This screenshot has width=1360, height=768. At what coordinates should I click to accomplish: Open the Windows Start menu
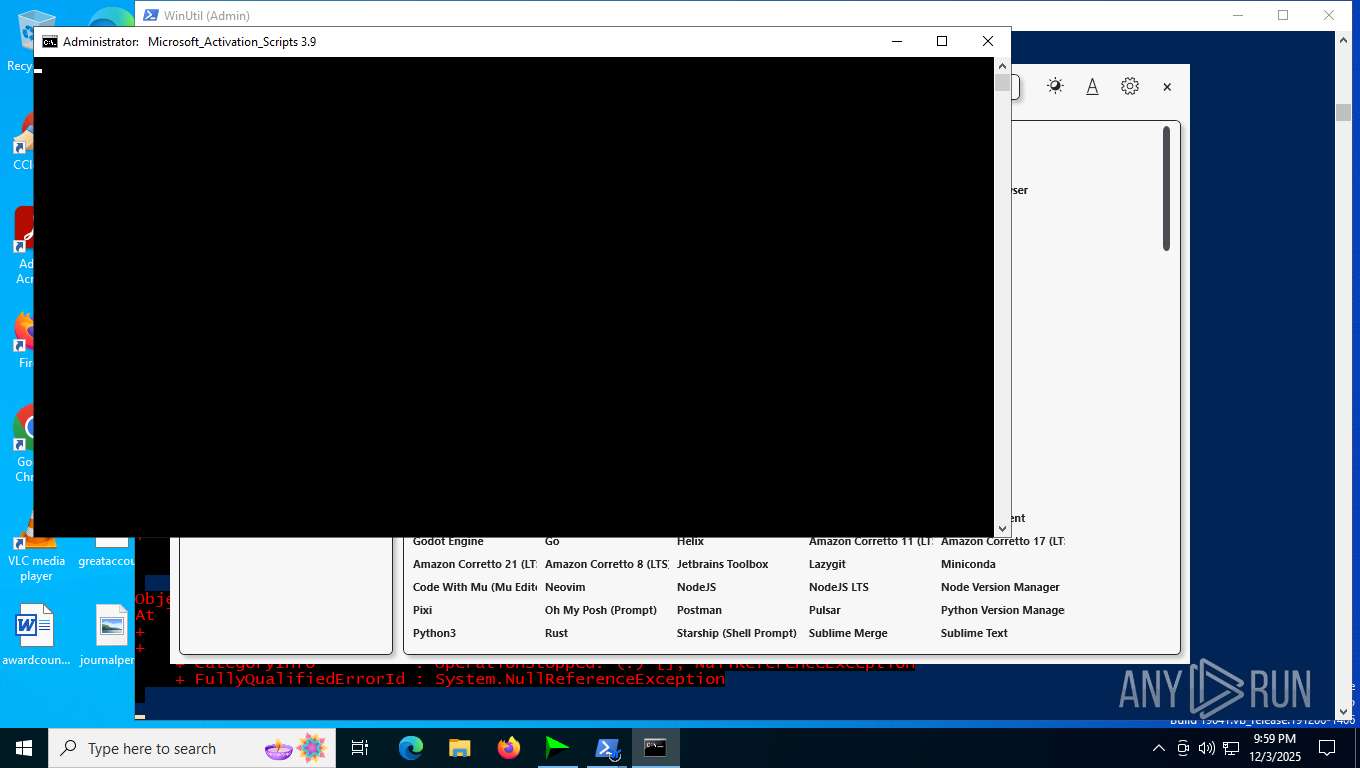coord(23,748)
